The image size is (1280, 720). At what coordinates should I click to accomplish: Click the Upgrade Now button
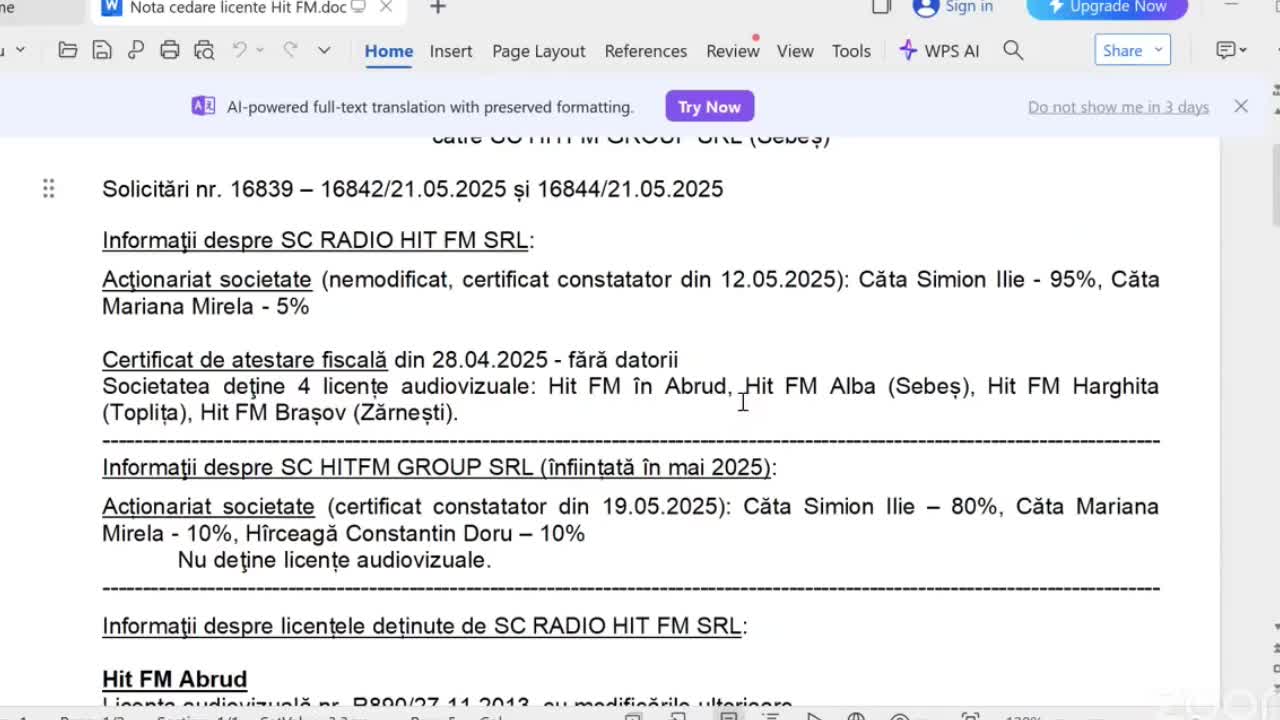click(1107, 8)
